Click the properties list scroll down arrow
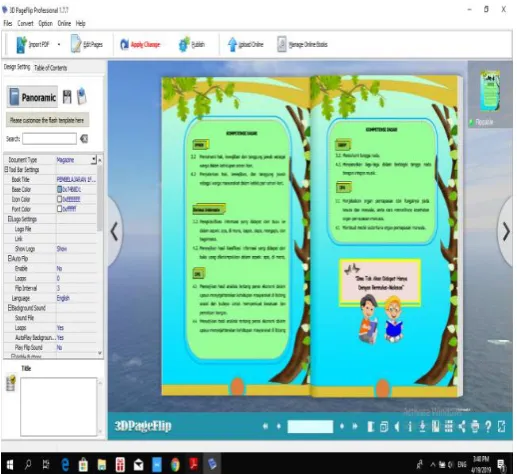This screenshot has height=474, width=517. coord(100,353)
